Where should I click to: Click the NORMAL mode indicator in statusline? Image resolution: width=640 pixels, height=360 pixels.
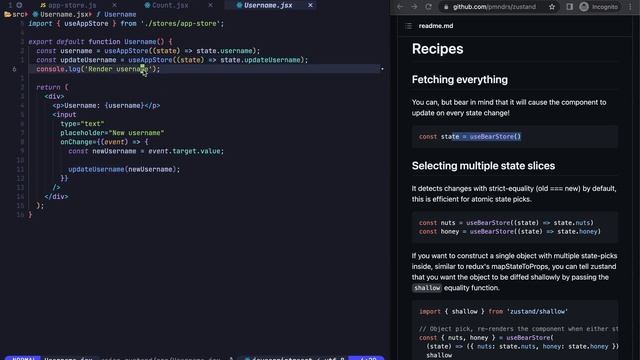coord(23,358)
